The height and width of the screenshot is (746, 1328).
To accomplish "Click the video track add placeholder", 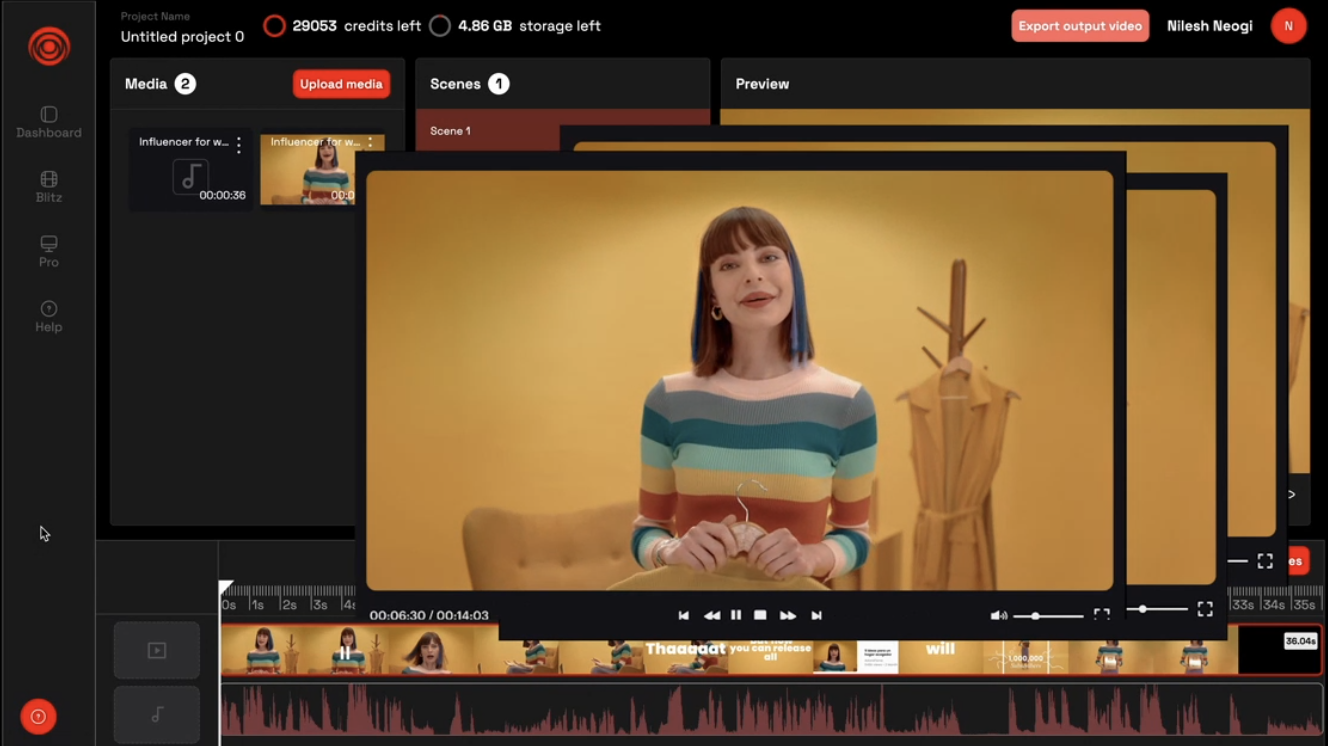I will coord(157,651).
